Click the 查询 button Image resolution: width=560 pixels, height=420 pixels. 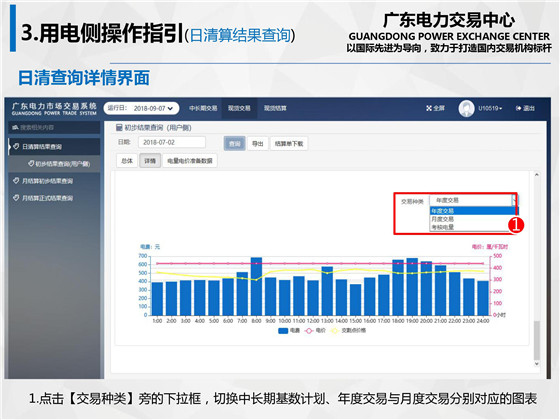coord(234,144)
